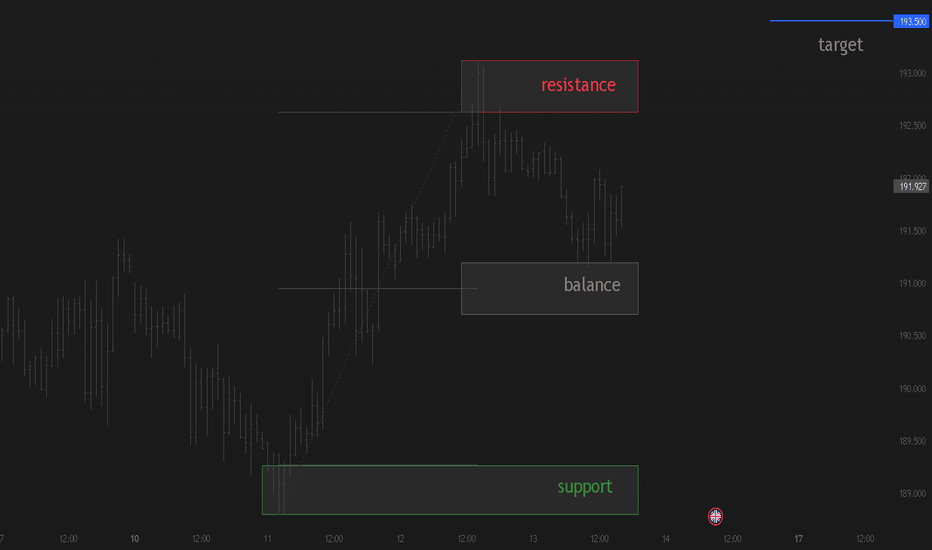Click the 'support' text label
The width and height of the screenshot is (932, 550).
(x=585, y=487)
